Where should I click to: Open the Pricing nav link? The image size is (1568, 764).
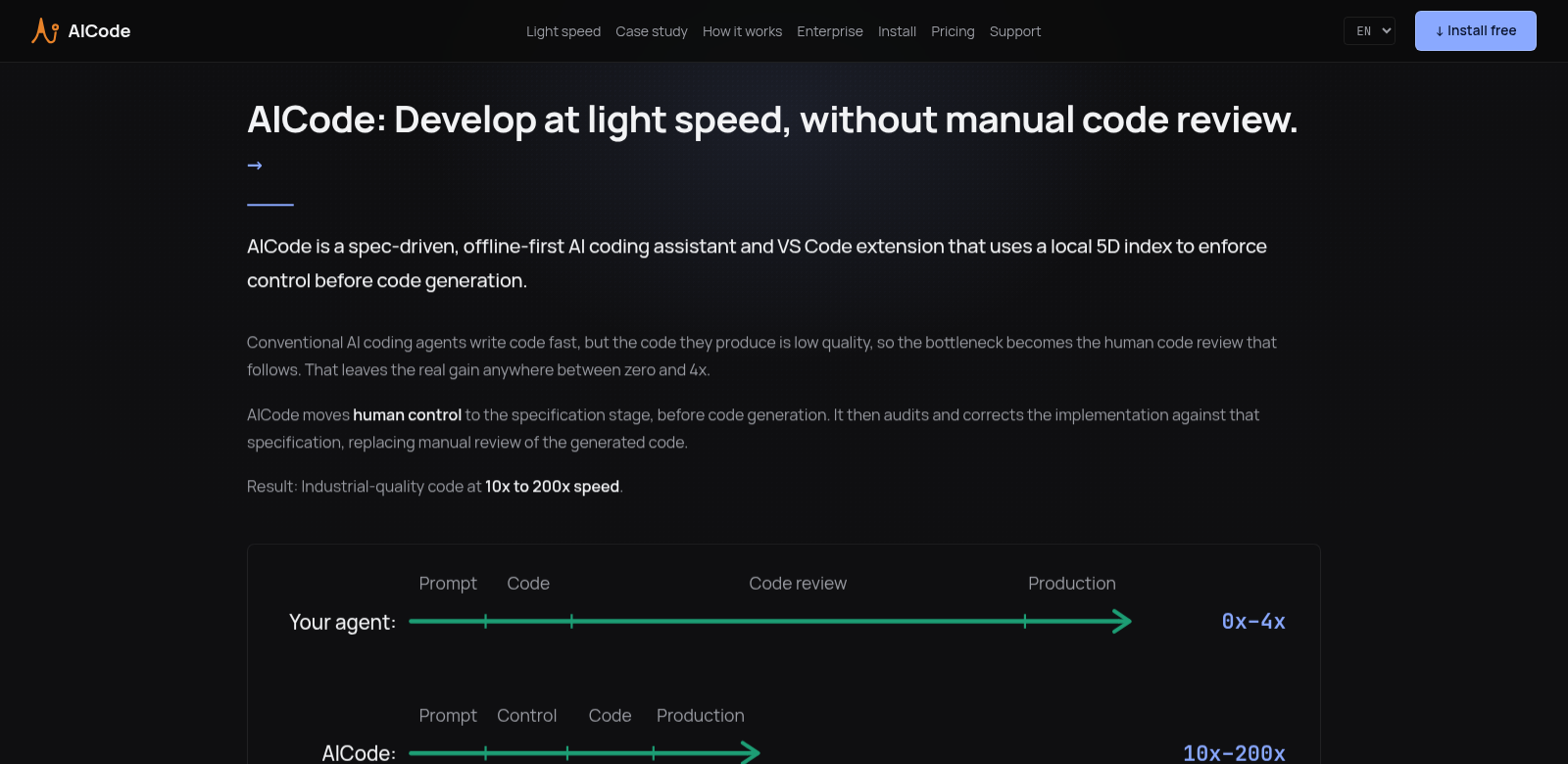pyautogui.click(x=953, y=31)
